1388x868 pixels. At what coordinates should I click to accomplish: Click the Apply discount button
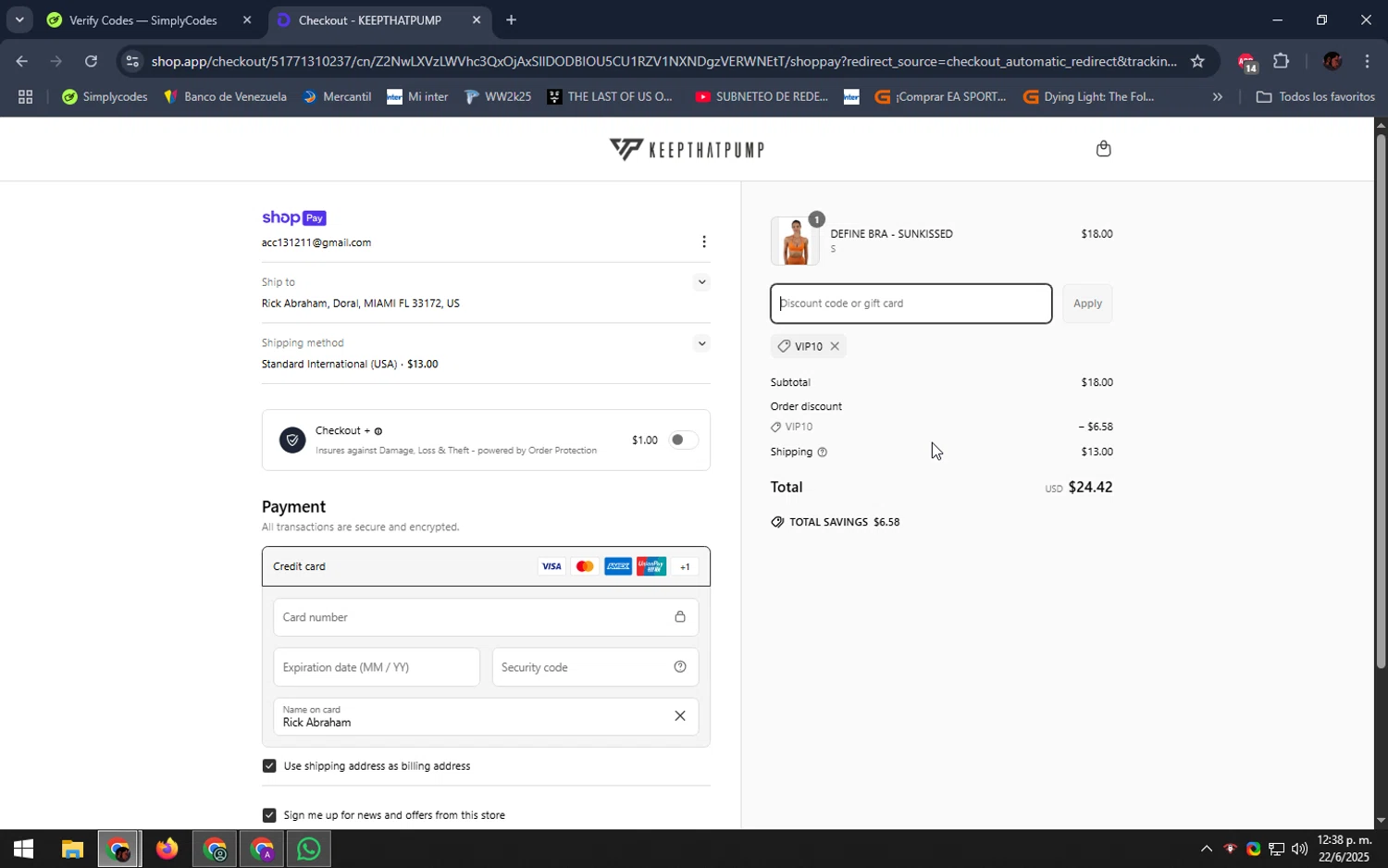click(1087, 304)
